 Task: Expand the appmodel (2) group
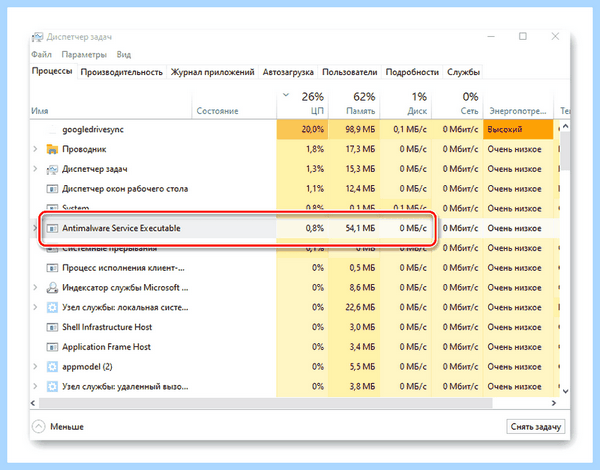(x=35, y=367)
